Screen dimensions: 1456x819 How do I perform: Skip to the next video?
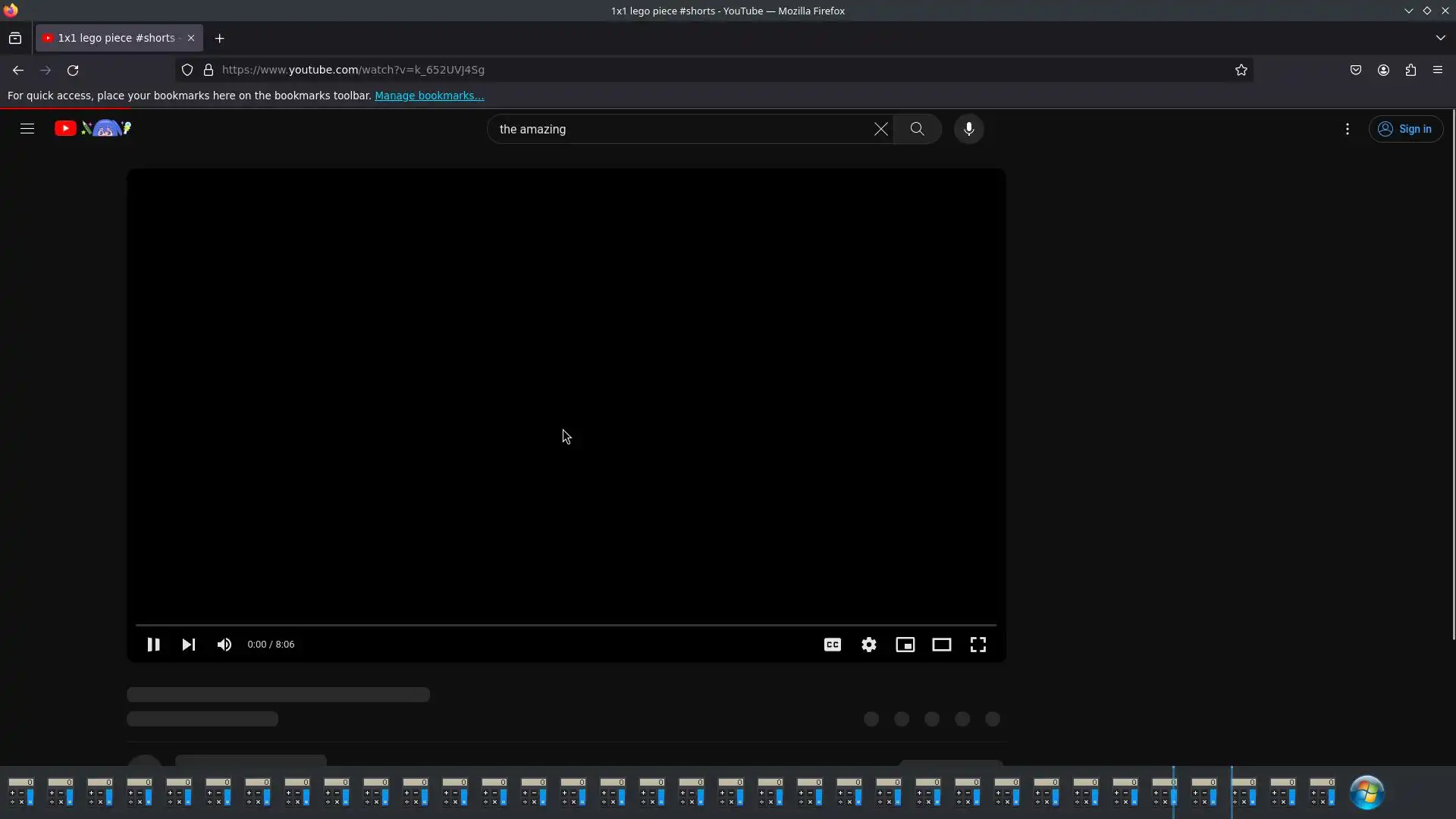click(189, 645)
